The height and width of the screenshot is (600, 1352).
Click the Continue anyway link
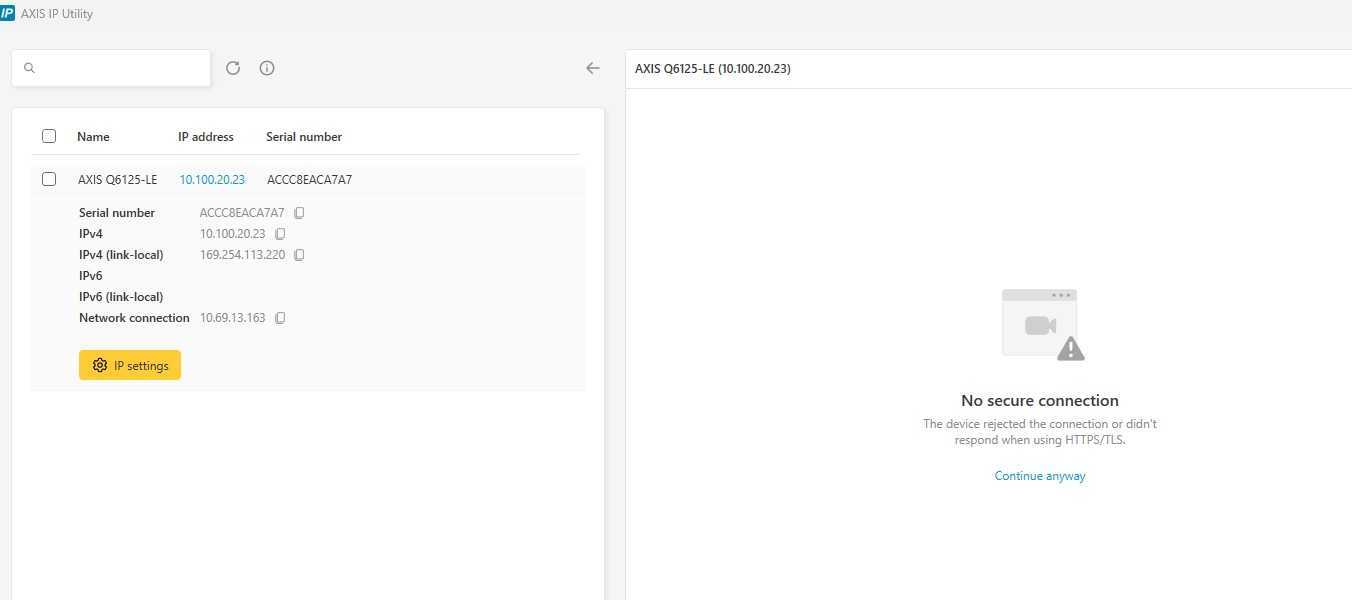[x=1039, y=476]
